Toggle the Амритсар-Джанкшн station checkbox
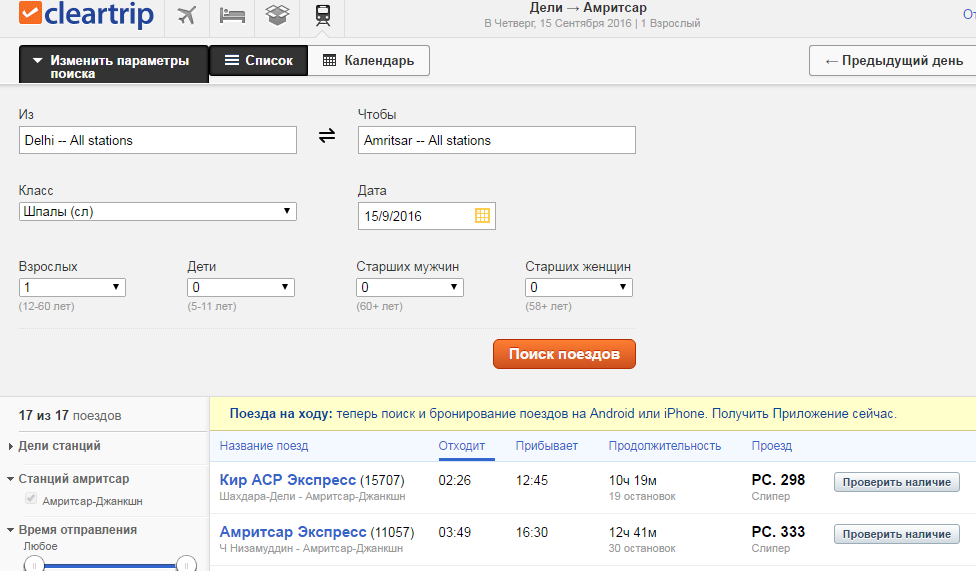976x571 pixels. click(31, 499)
